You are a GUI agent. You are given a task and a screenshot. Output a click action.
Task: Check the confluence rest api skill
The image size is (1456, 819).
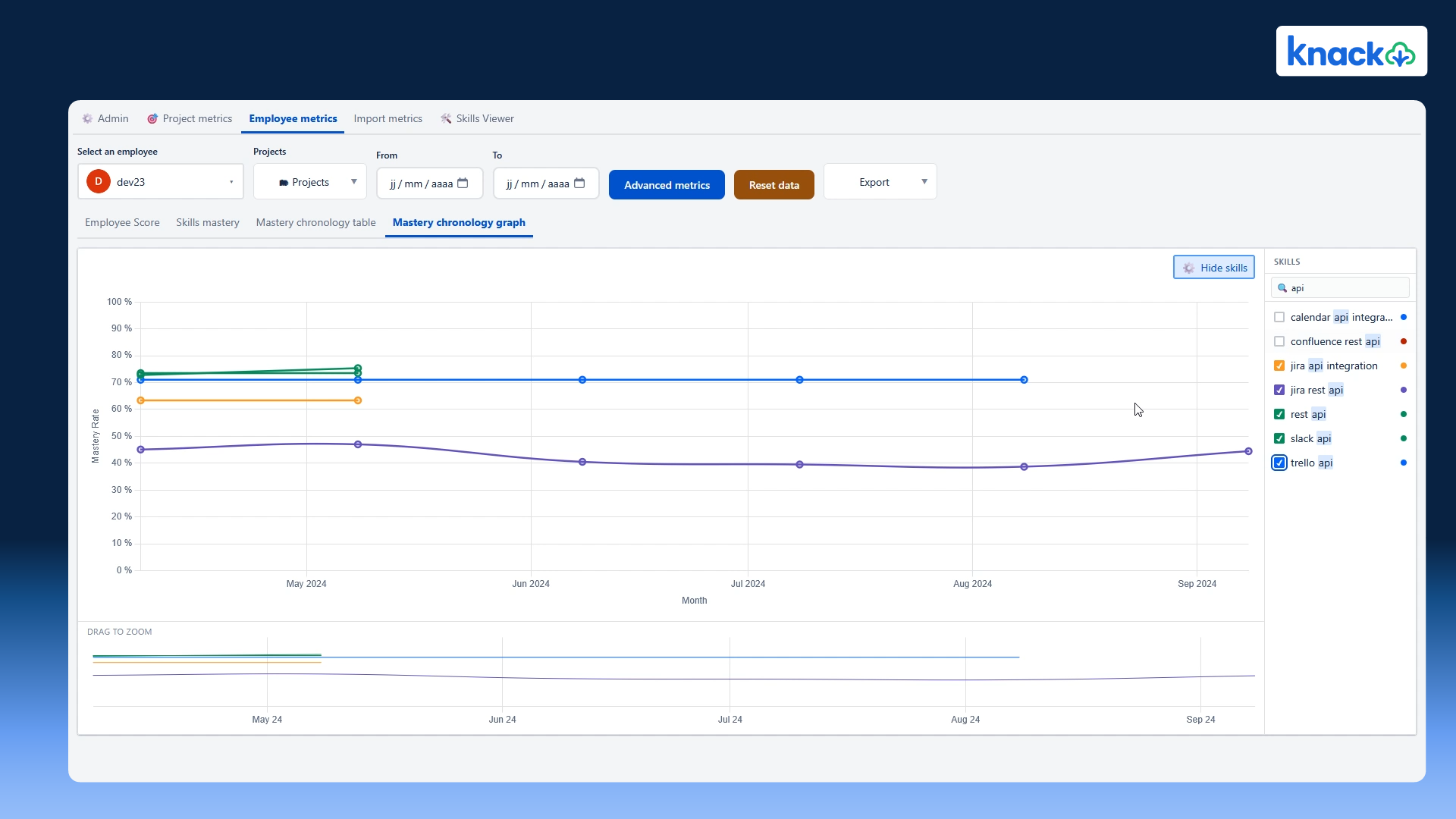click(x=1280, y=341)
